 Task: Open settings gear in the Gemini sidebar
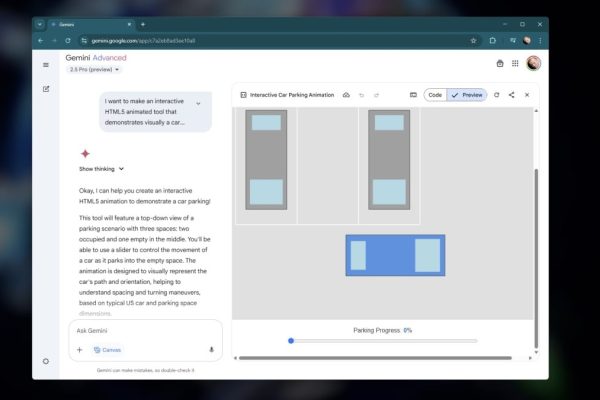click(46, 361)
